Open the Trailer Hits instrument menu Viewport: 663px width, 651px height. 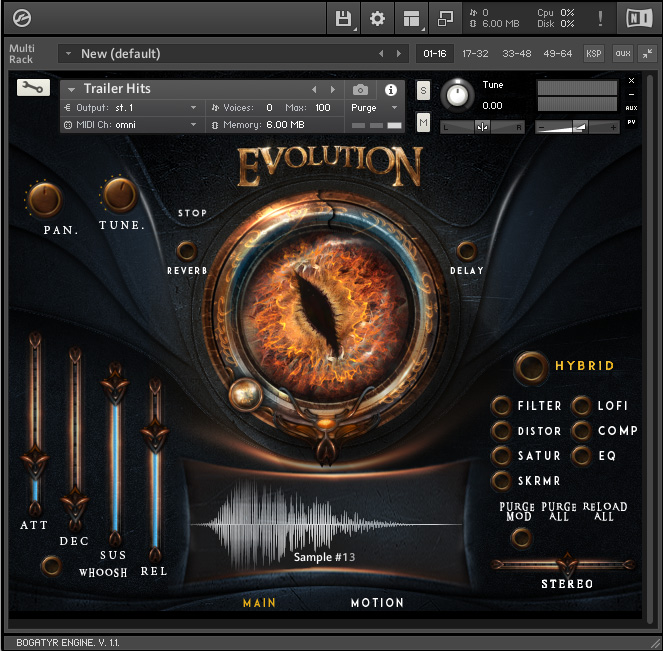(71, 90)
